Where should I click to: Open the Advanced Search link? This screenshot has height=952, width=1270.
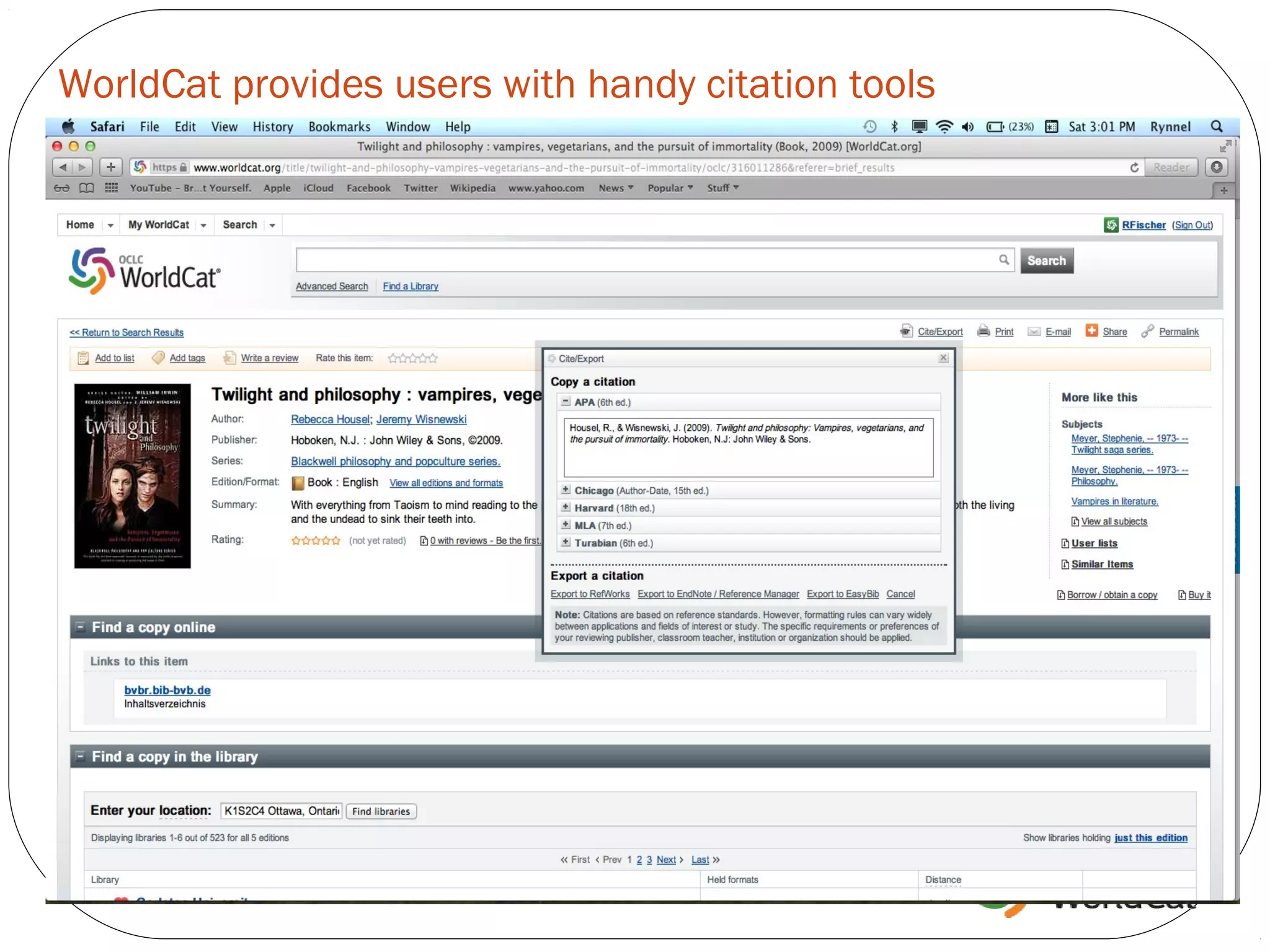(x=332, y=286)
